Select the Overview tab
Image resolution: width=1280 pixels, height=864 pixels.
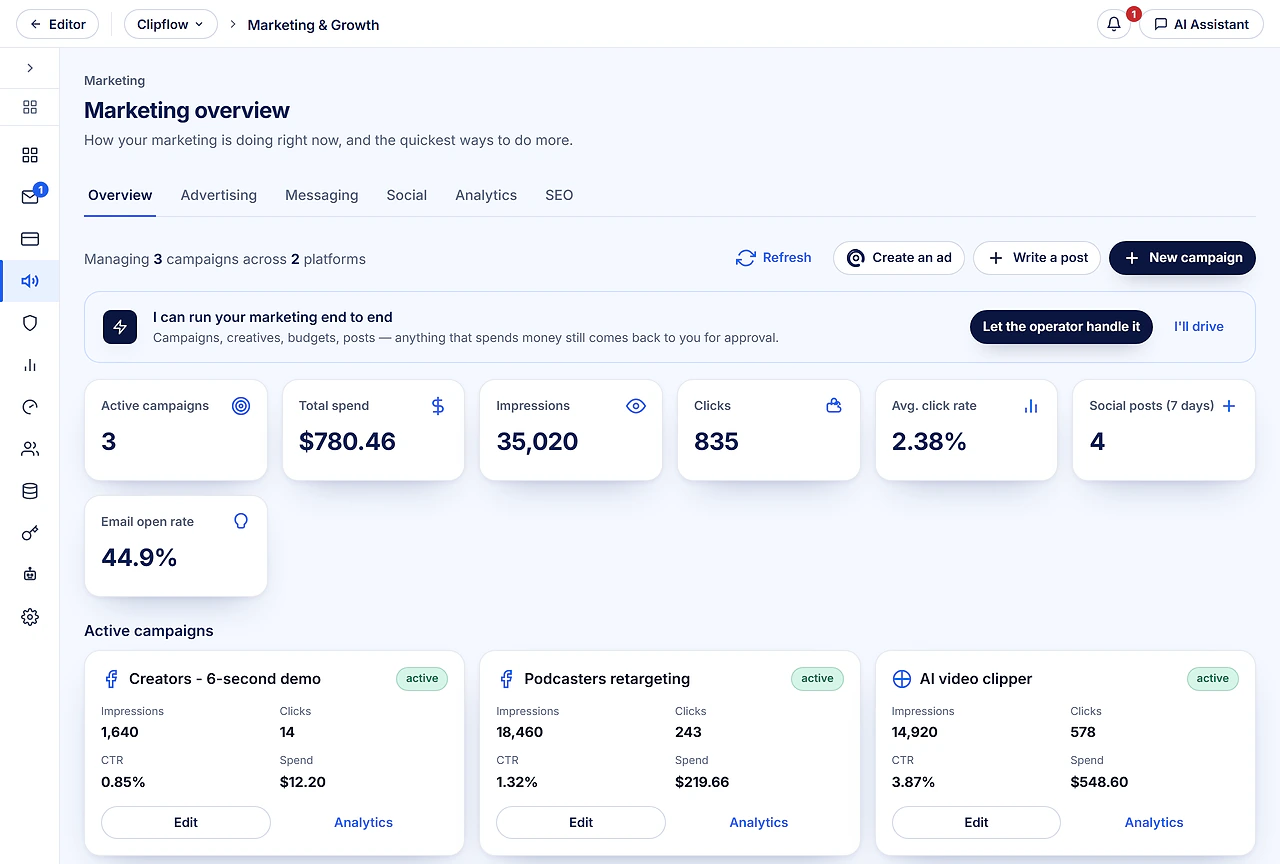(x=120, y=195)
